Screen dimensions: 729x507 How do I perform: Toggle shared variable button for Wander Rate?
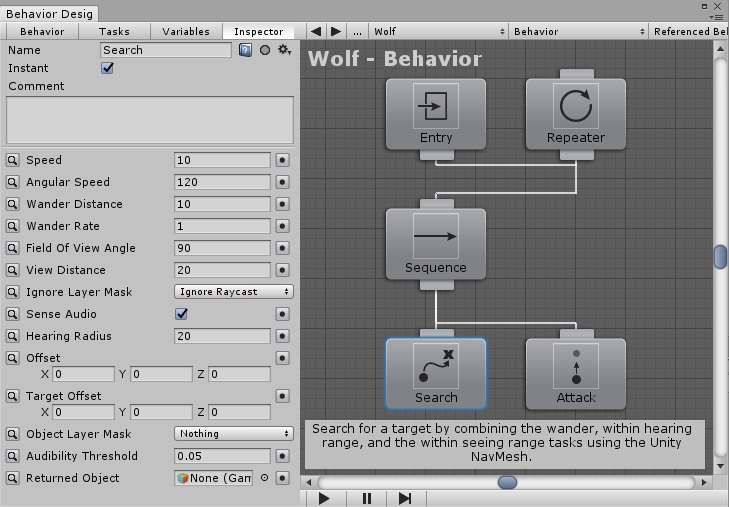click(x=282, y=226)
